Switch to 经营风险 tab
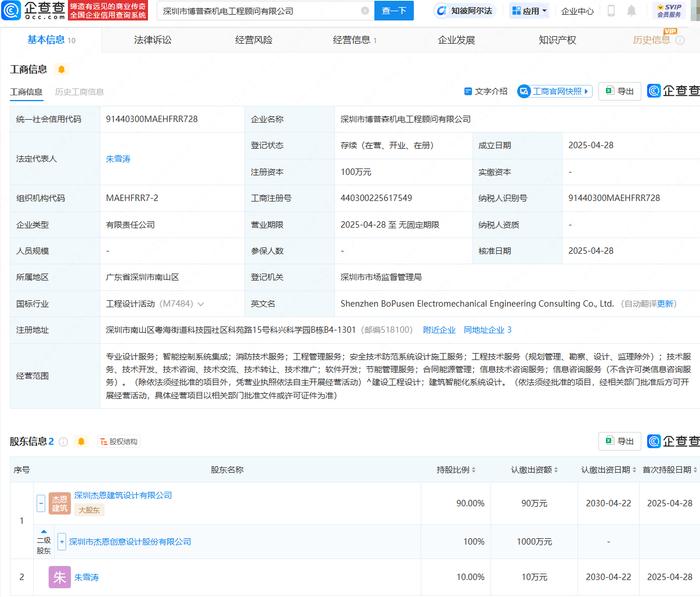 pyautogui.click(x=254, y=40)
